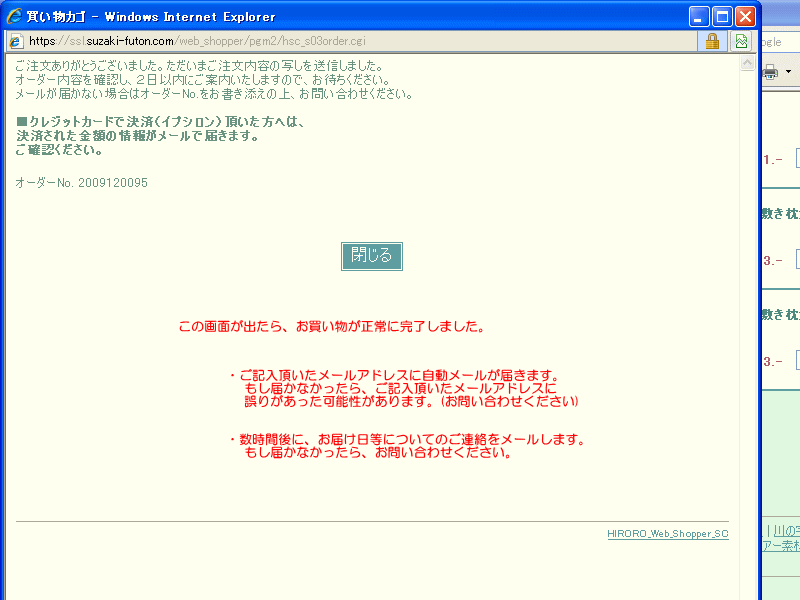Click the page icon beside the URL

point(16,41)
